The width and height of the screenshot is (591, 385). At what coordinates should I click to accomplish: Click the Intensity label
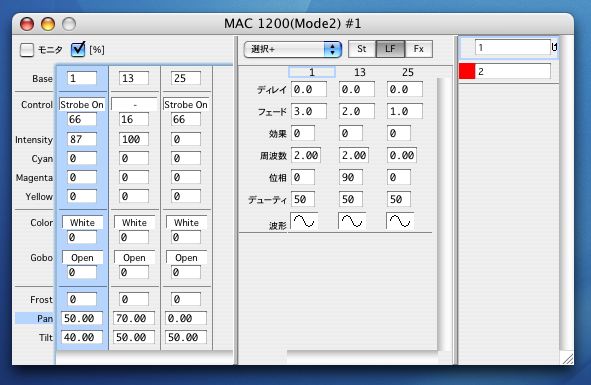[x=34, y=140]
